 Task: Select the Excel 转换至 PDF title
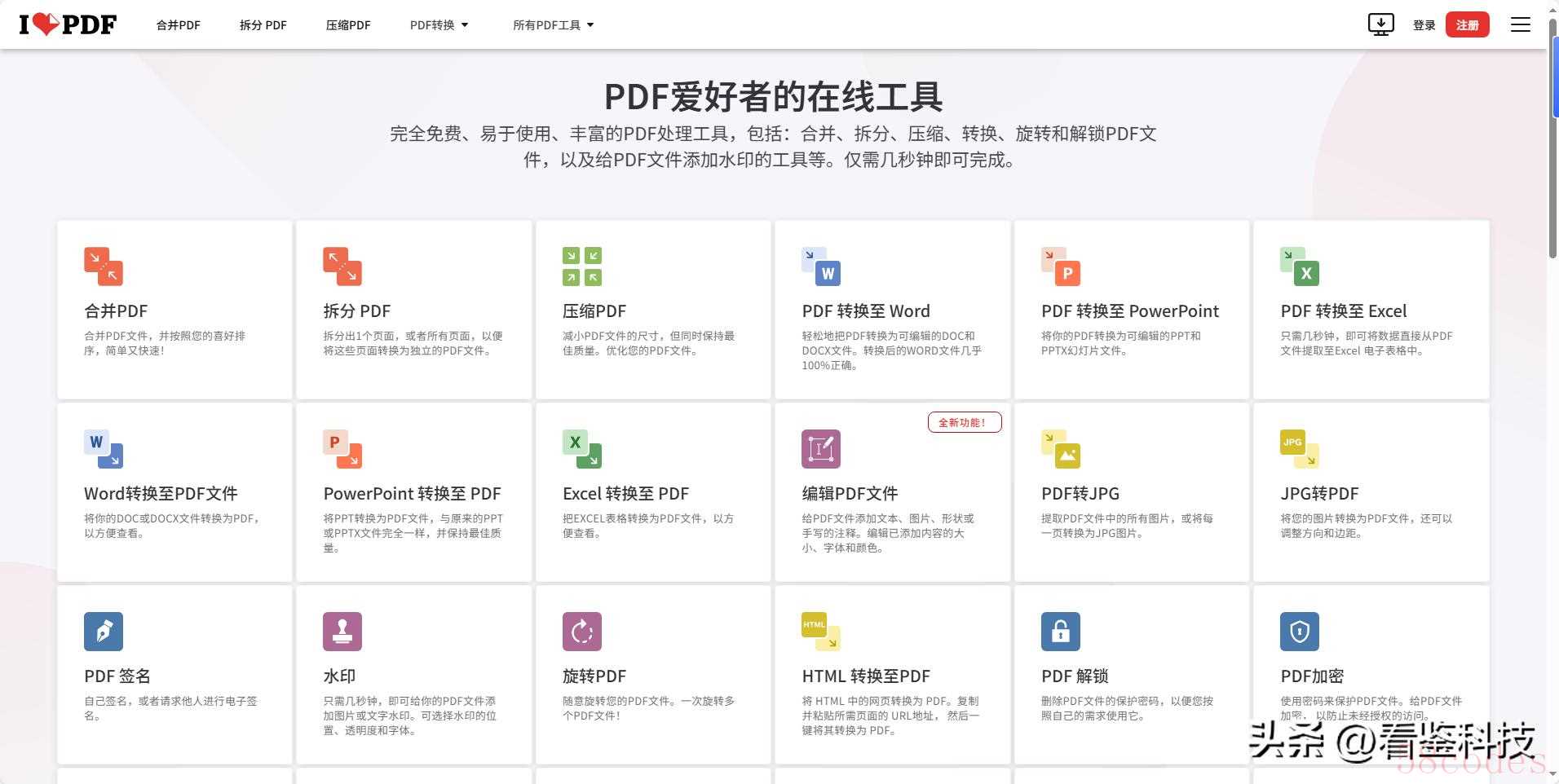tap(625, 494)
